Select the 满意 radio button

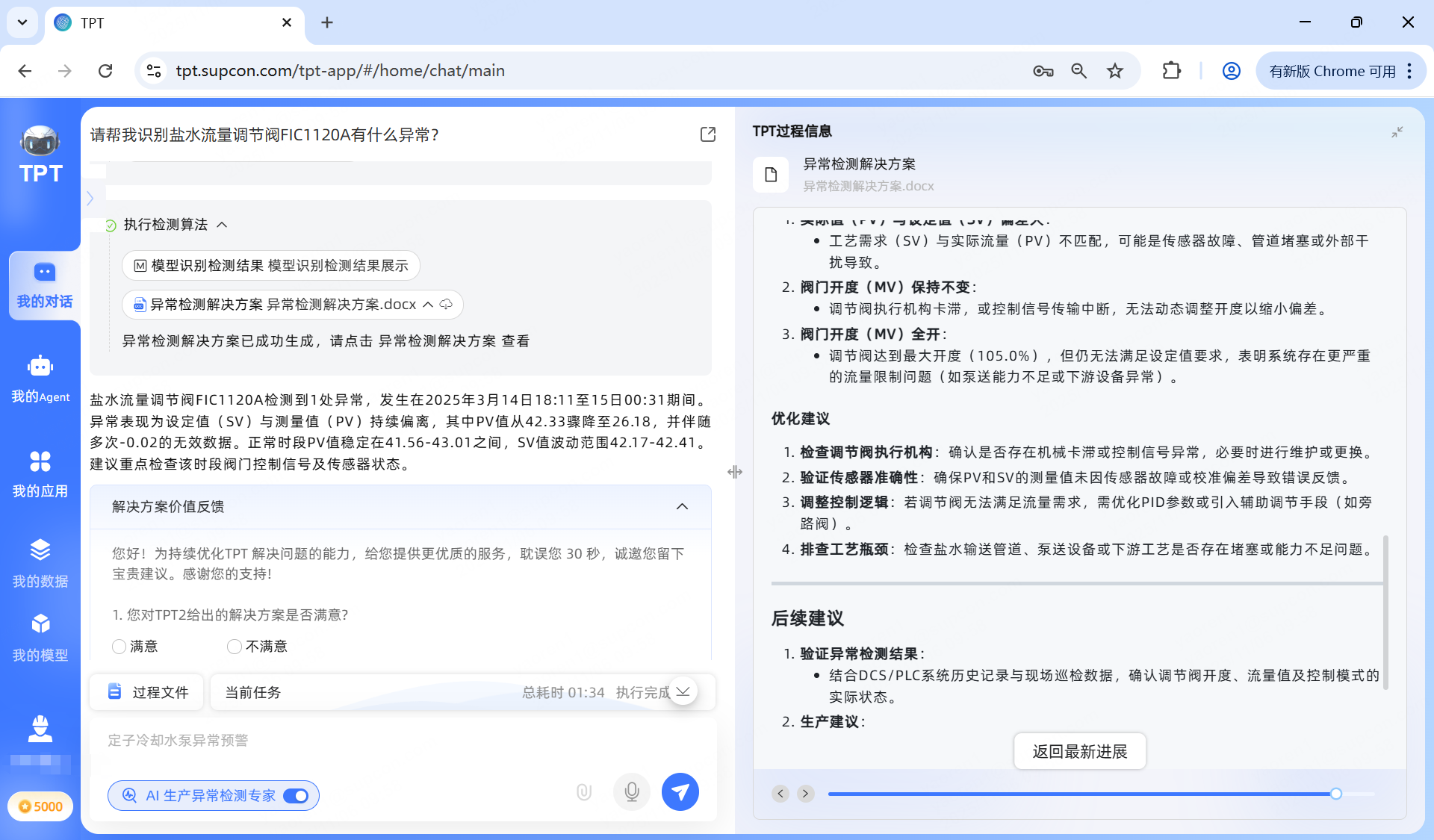[119, 647]
